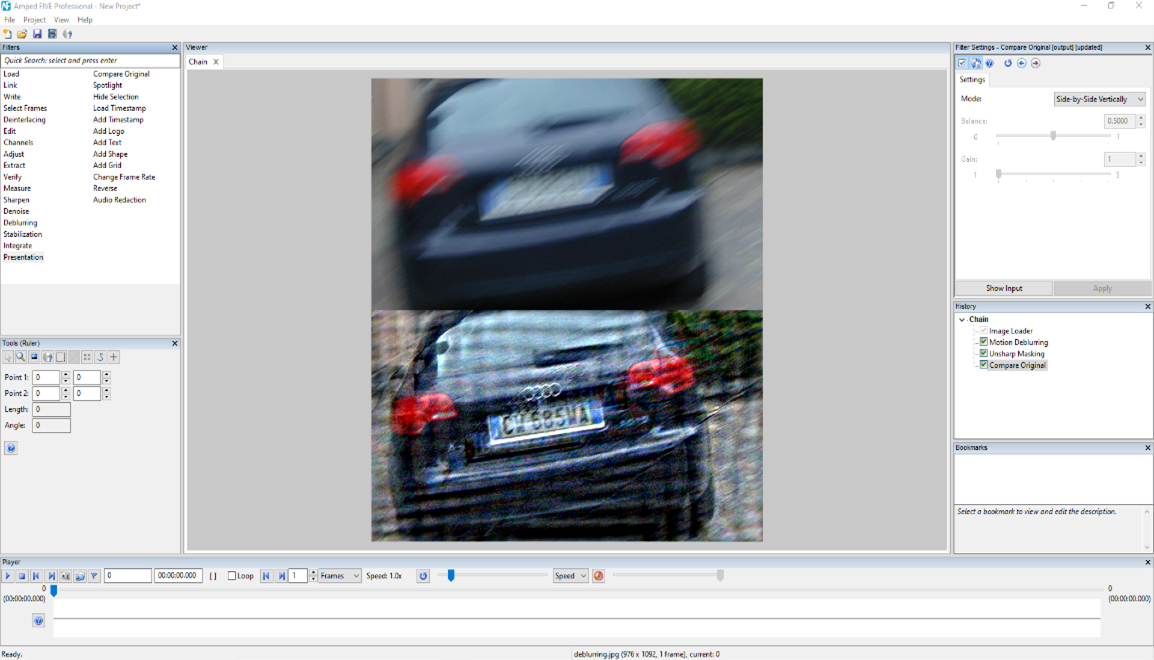1154x660 pixels.
Task: Open the Project menu
Action: click(x=35, y=20)
